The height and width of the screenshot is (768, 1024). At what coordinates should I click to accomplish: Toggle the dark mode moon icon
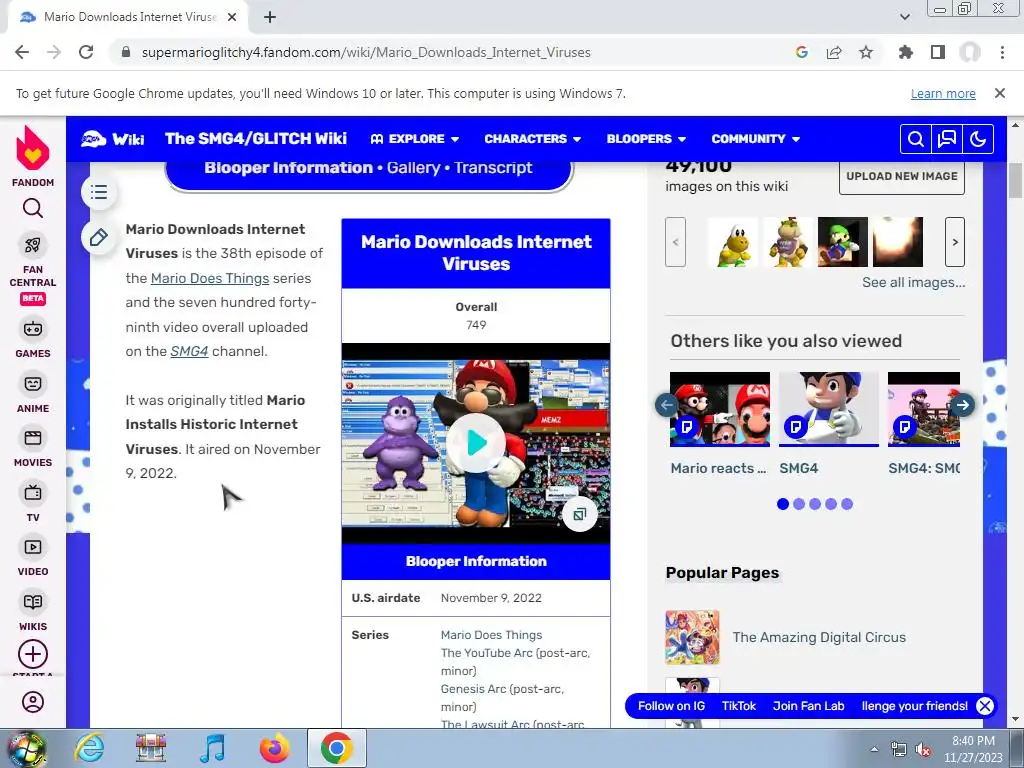[x=978, y=139]
